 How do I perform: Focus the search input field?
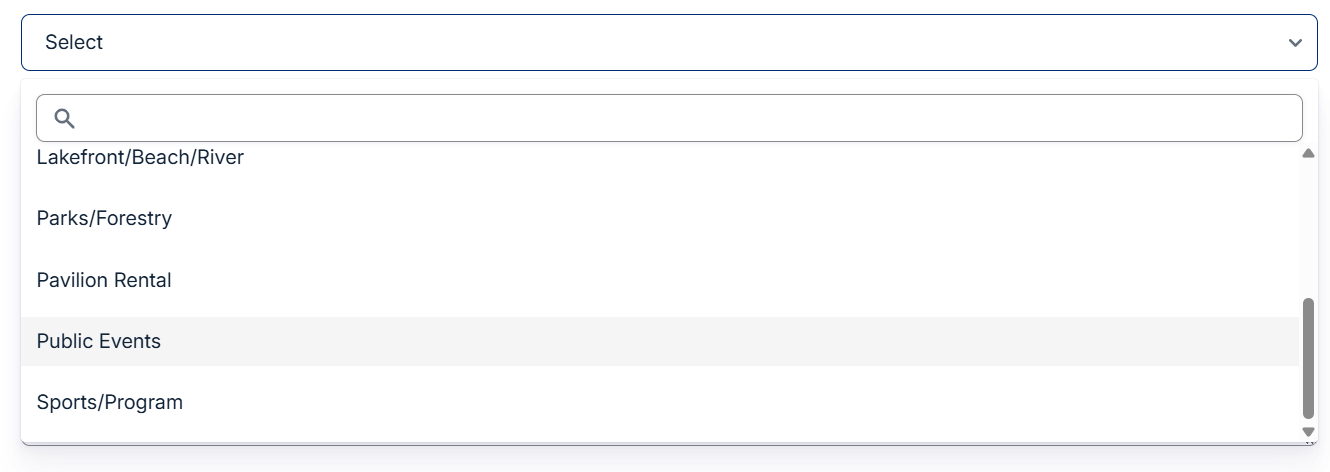coord(688,119)
